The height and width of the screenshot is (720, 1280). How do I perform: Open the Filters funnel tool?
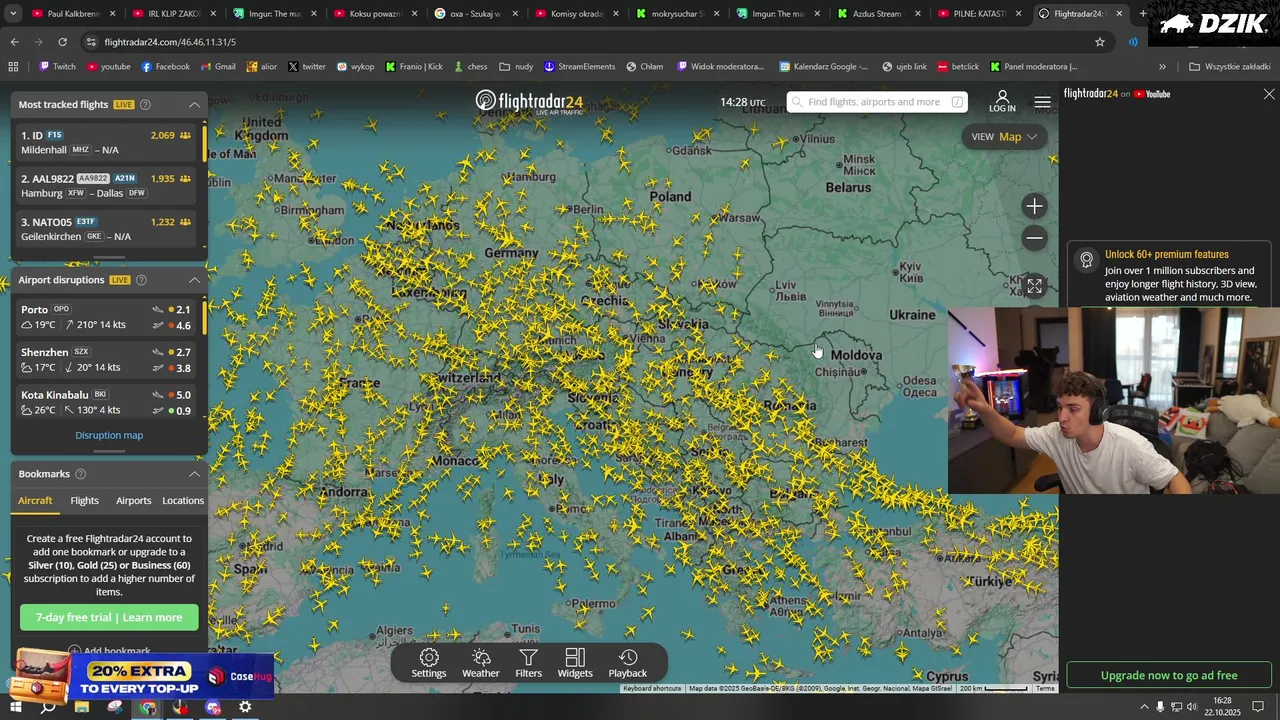tap(528, 663)
